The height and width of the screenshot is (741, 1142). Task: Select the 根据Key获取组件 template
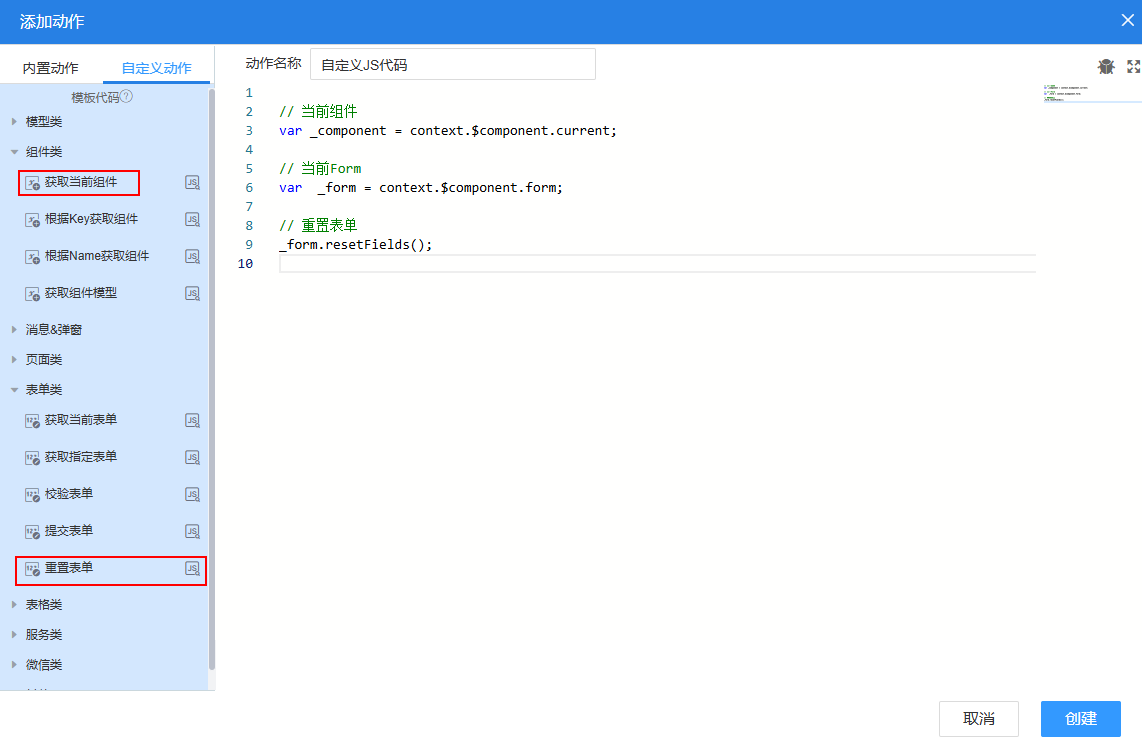pyautogui.click(x=91, y=219)
